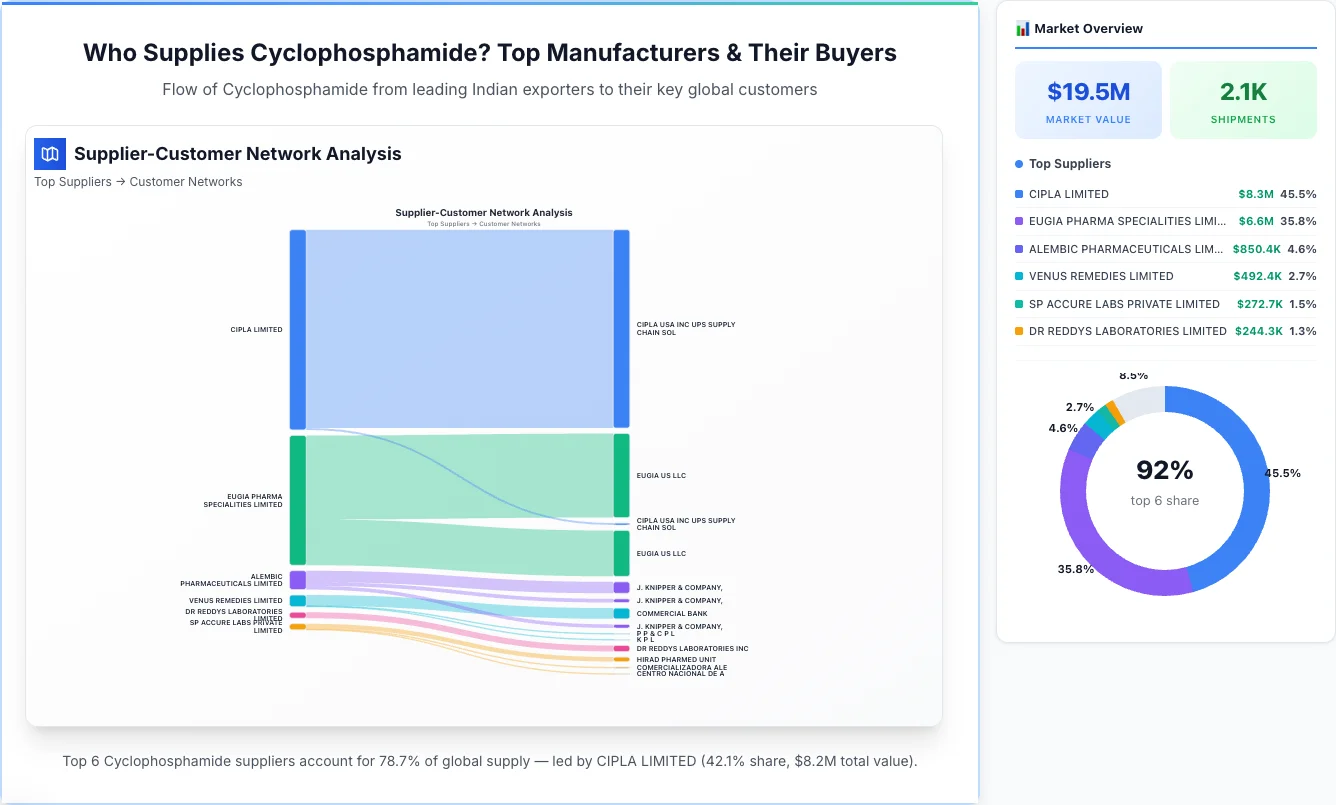This screenshot has height=805, width=1336.
Task: Select the green marker beside SP ACCURE LABS
Action: [x=1017, y=304]
